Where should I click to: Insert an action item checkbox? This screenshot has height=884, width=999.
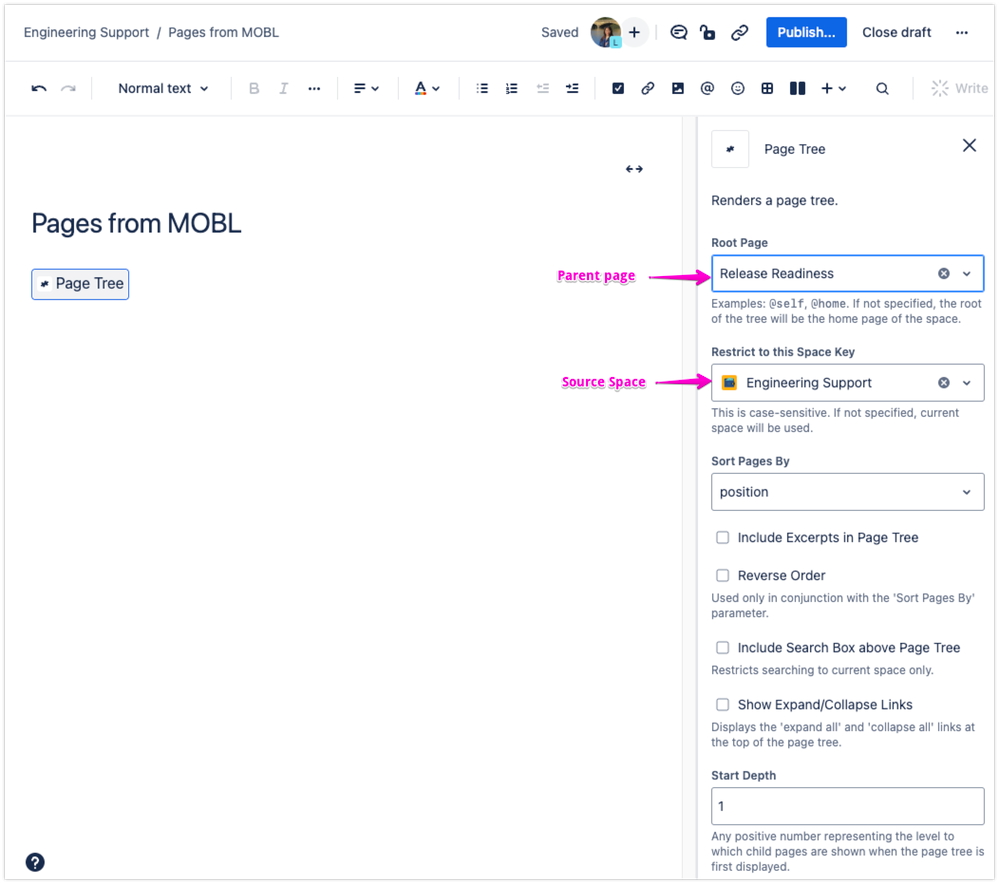point(618,88)
